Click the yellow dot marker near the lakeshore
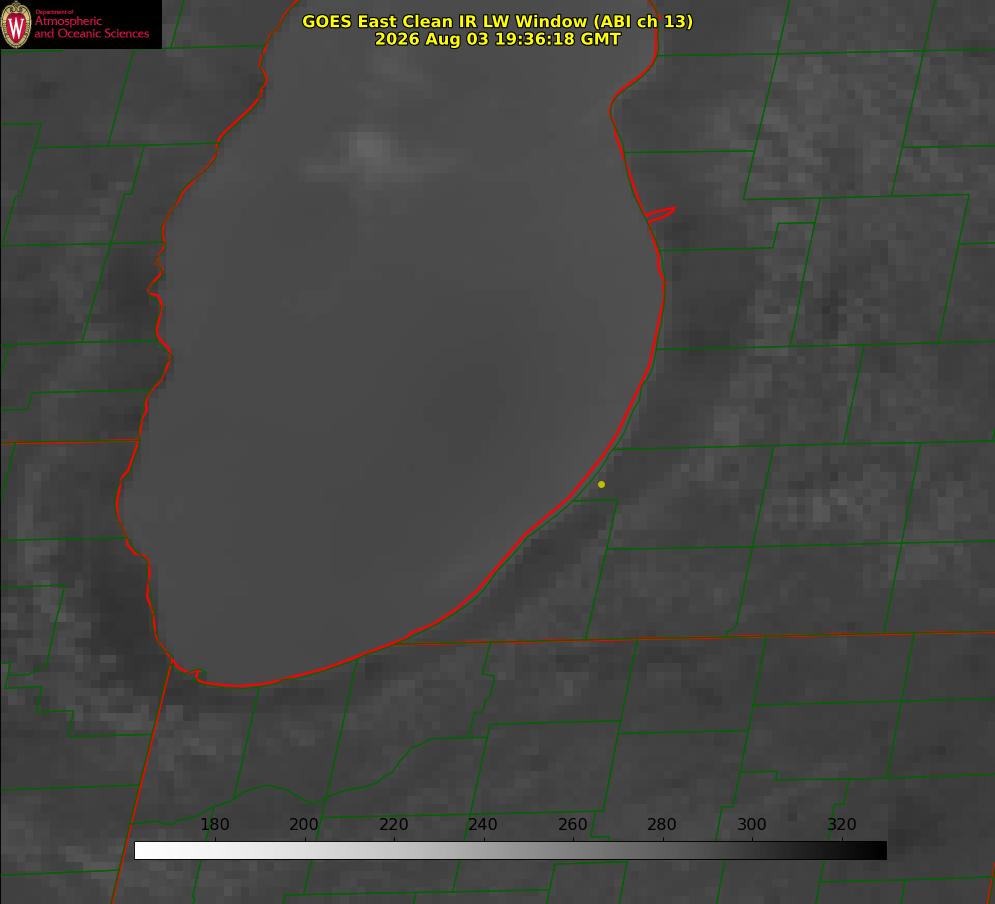This screenshot has height=904, width=995. [601, 484]
